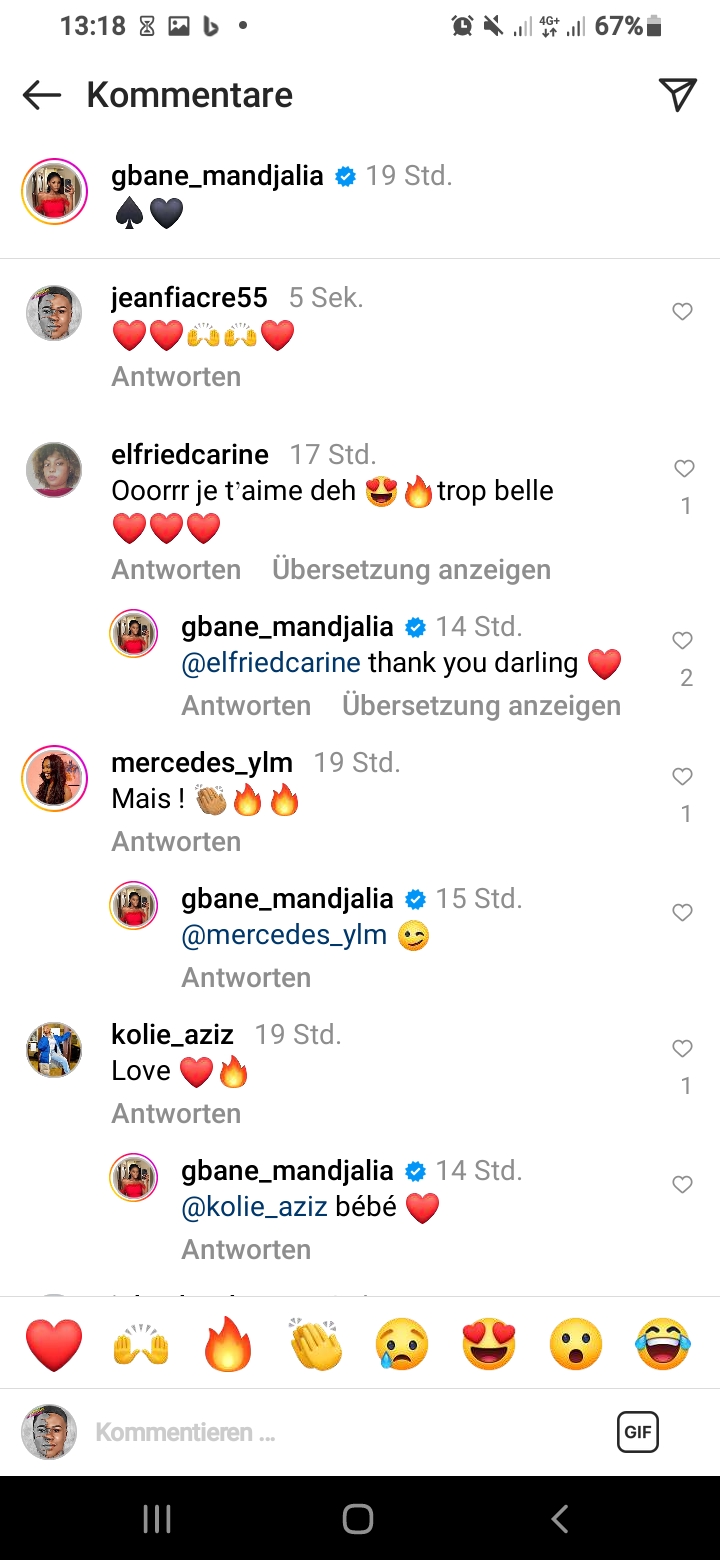Show translation of 'thank you darling' reply
This screenshot has width=720, height=1560.
coord(481,706)
